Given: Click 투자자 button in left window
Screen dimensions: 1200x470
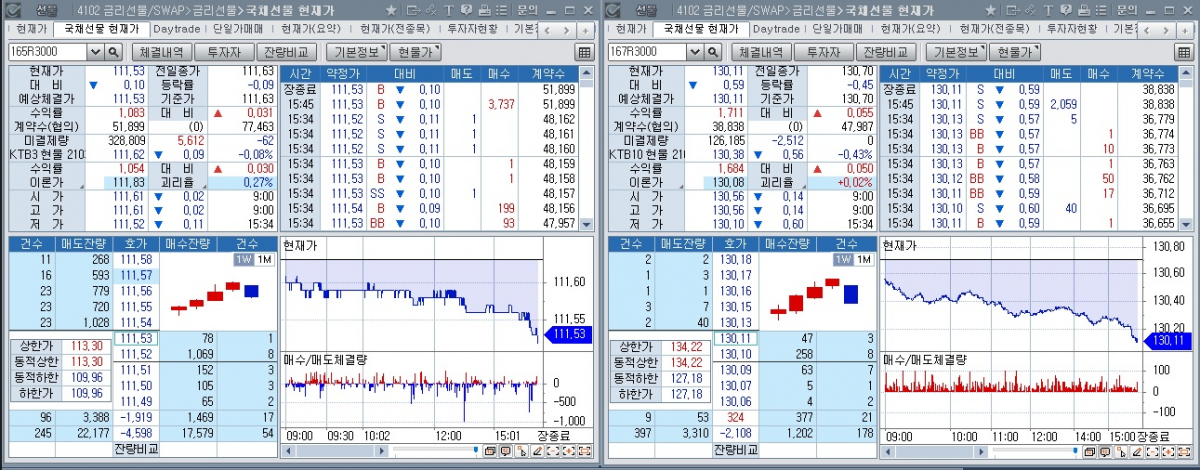Looking at the screenshot, I should (x=222, y=51).
